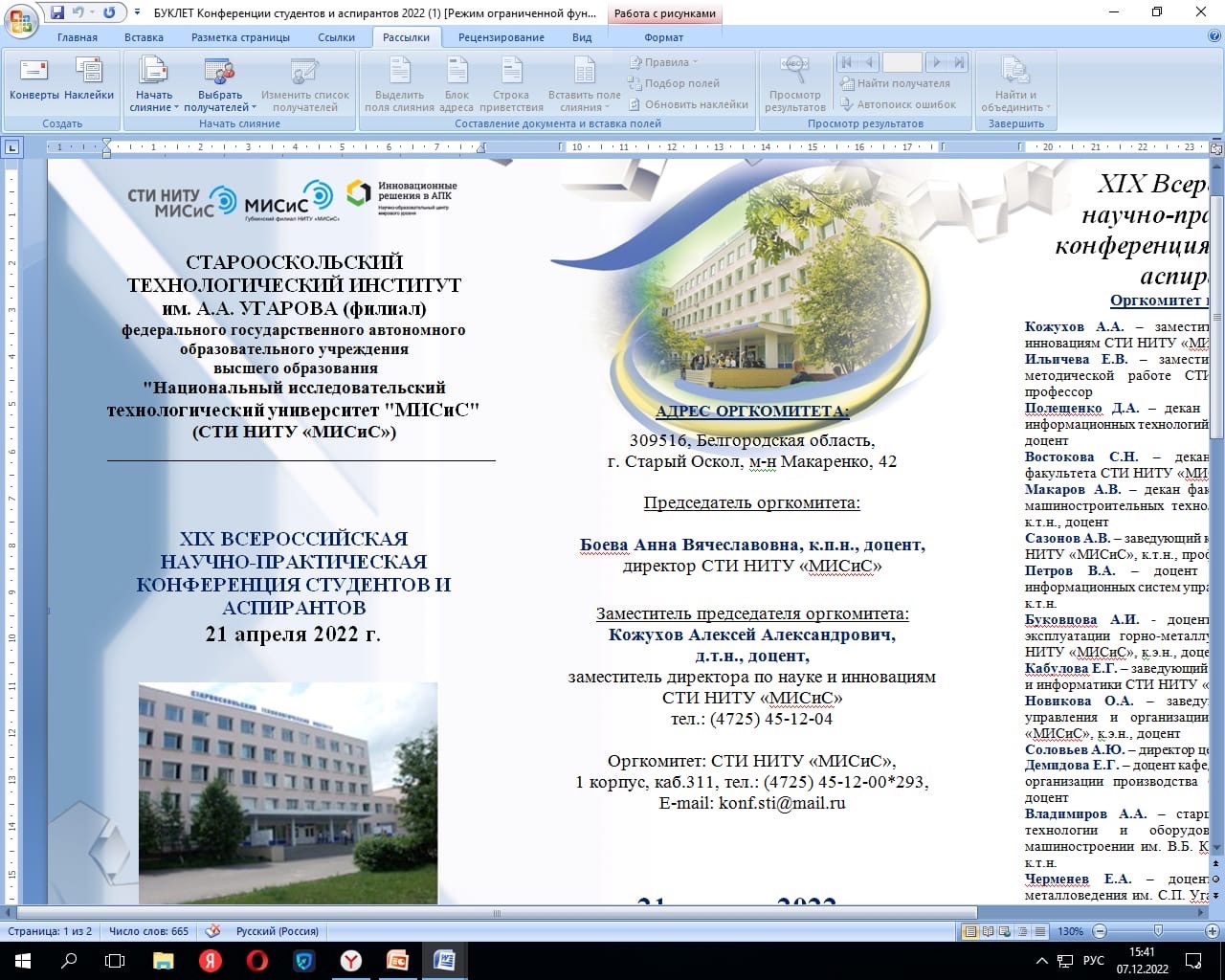
Task: Expand the Правила dropdown
Action: 663,62
